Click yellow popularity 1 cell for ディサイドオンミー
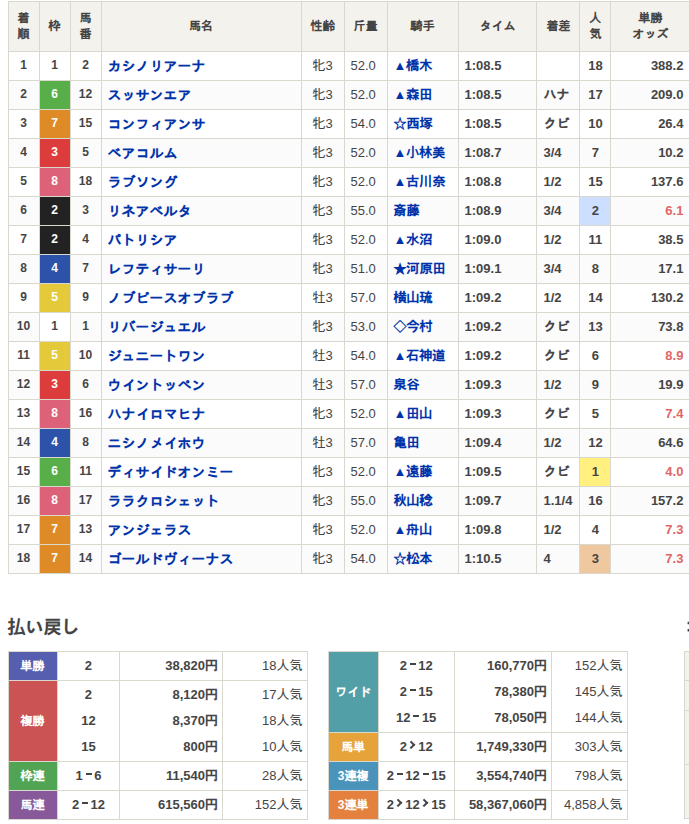Image resolution: width=689 pixels, height=824 pixels. (595, 472)
